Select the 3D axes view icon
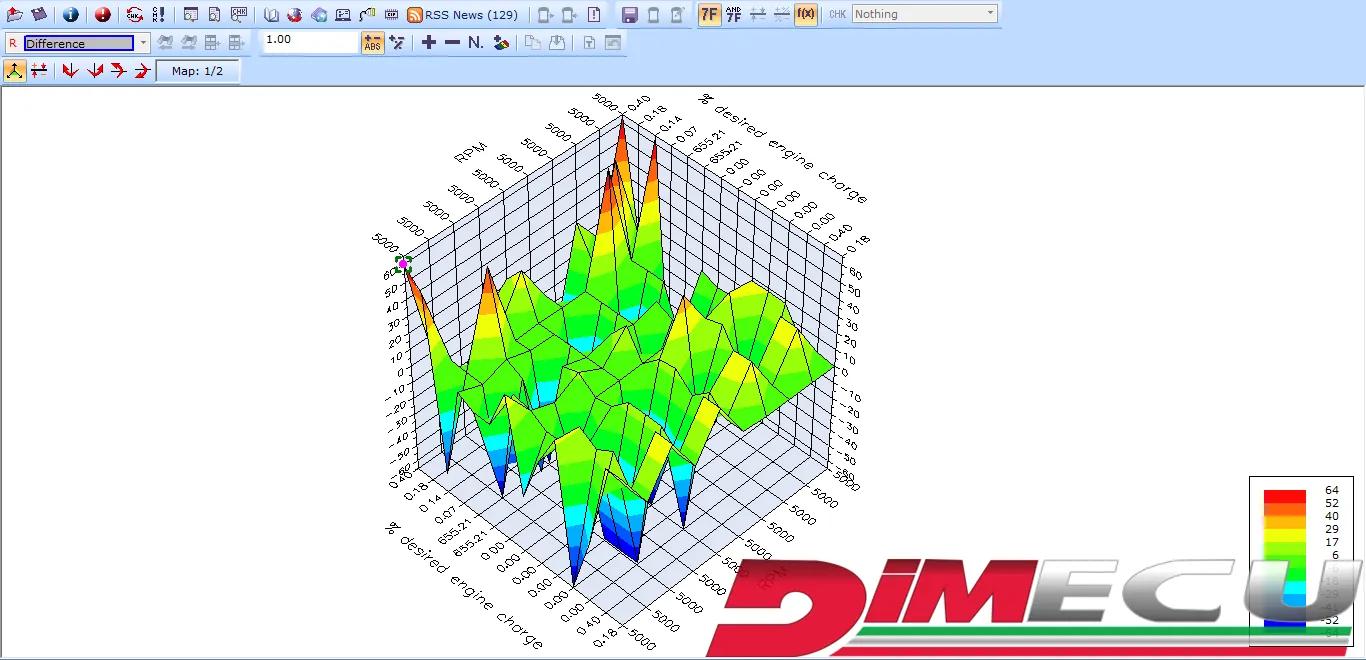 pyautogui.click(x=15, y=71)
